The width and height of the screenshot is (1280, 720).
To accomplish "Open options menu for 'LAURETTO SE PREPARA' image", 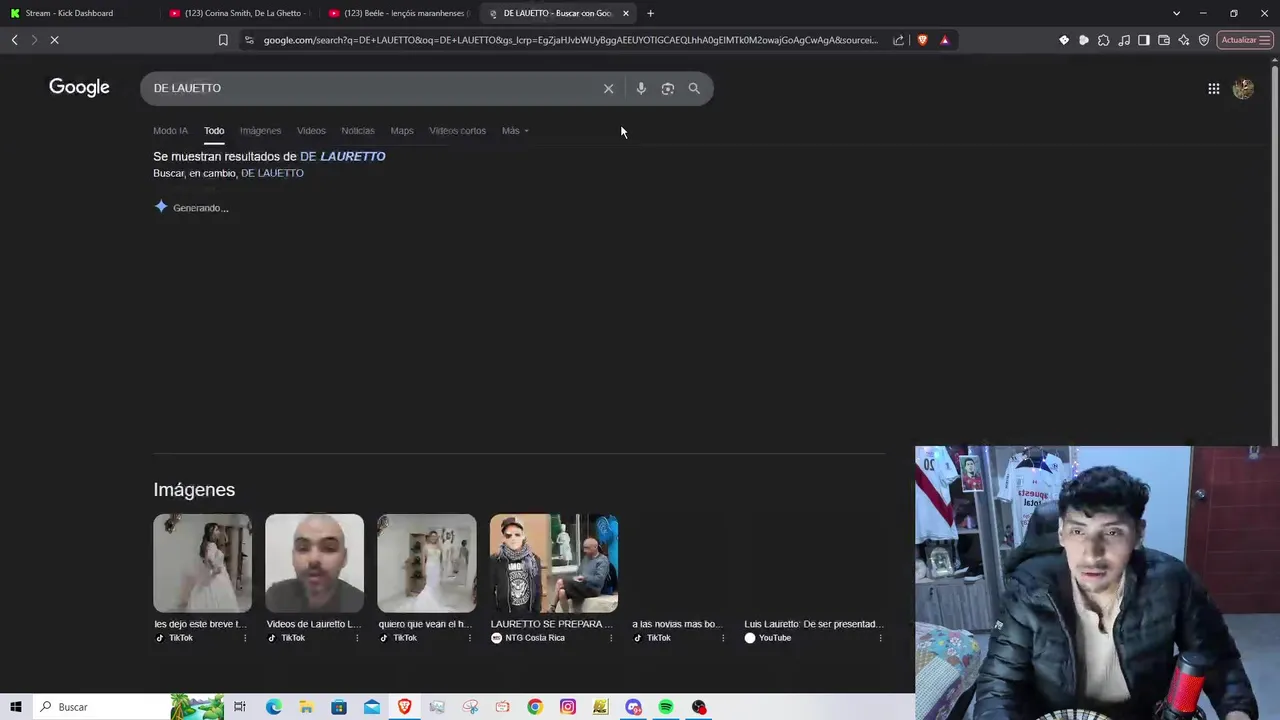I will pos(611,638).
